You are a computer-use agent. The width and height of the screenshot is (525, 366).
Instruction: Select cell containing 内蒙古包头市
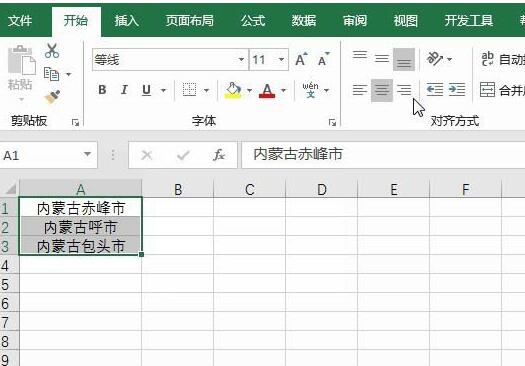coord(80,246)
